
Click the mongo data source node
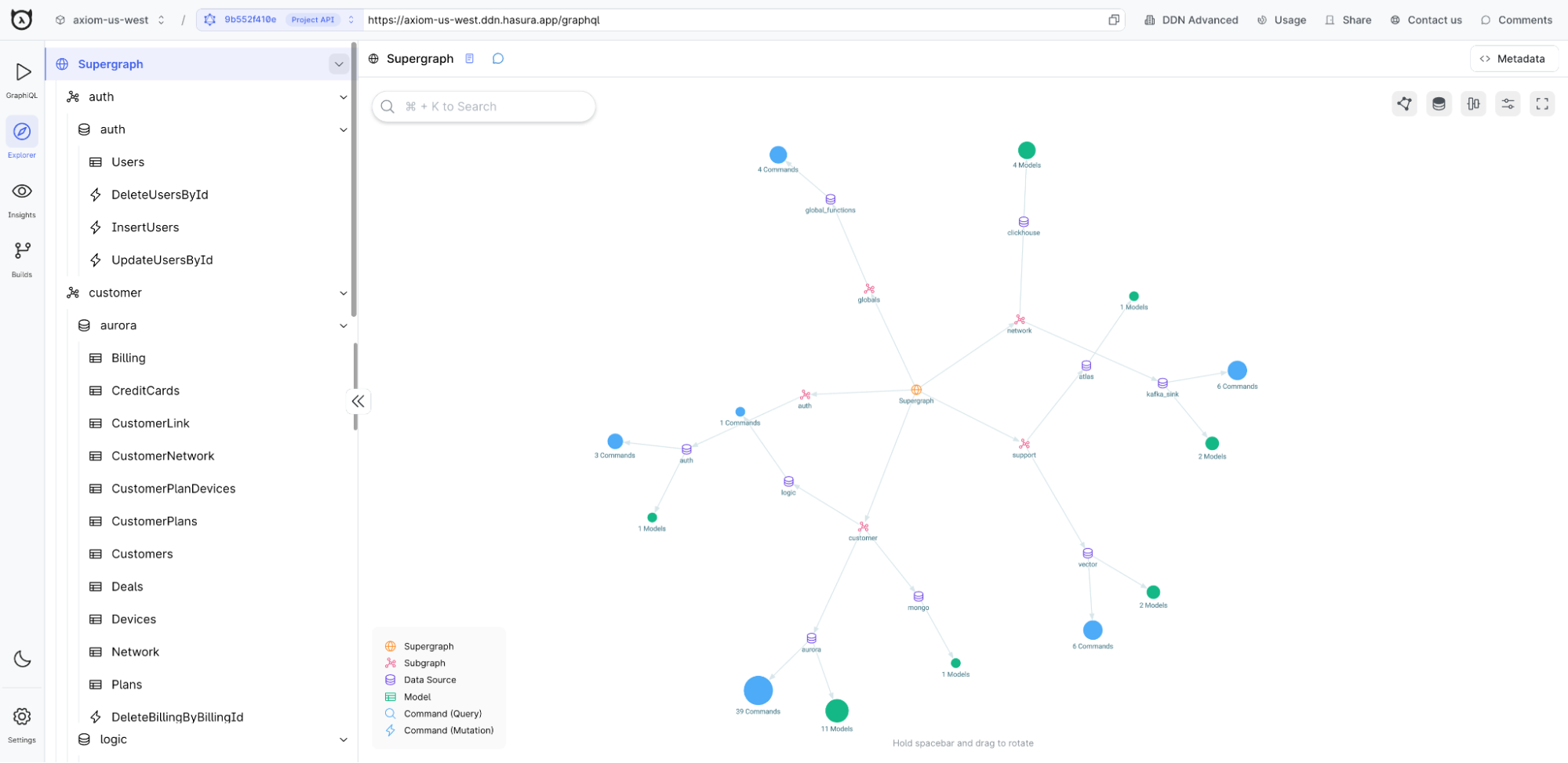919,598
